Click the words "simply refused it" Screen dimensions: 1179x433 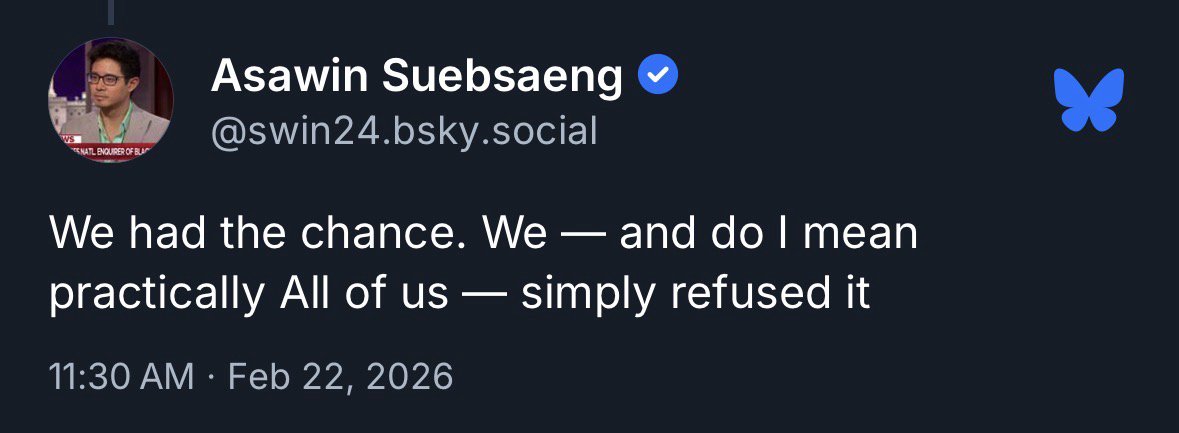click(x=695, y=292)
